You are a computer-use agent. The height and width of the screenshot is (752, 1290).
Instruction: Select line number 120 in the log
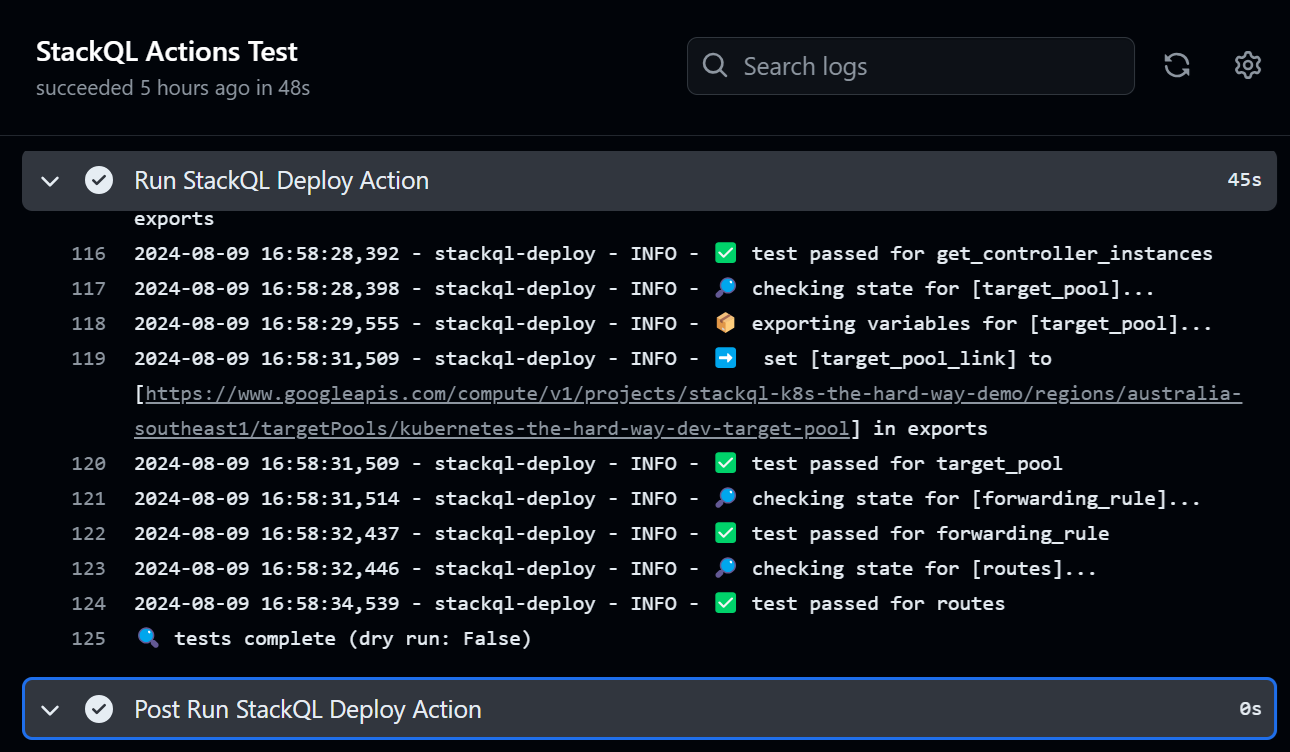(x=88, y=463)
